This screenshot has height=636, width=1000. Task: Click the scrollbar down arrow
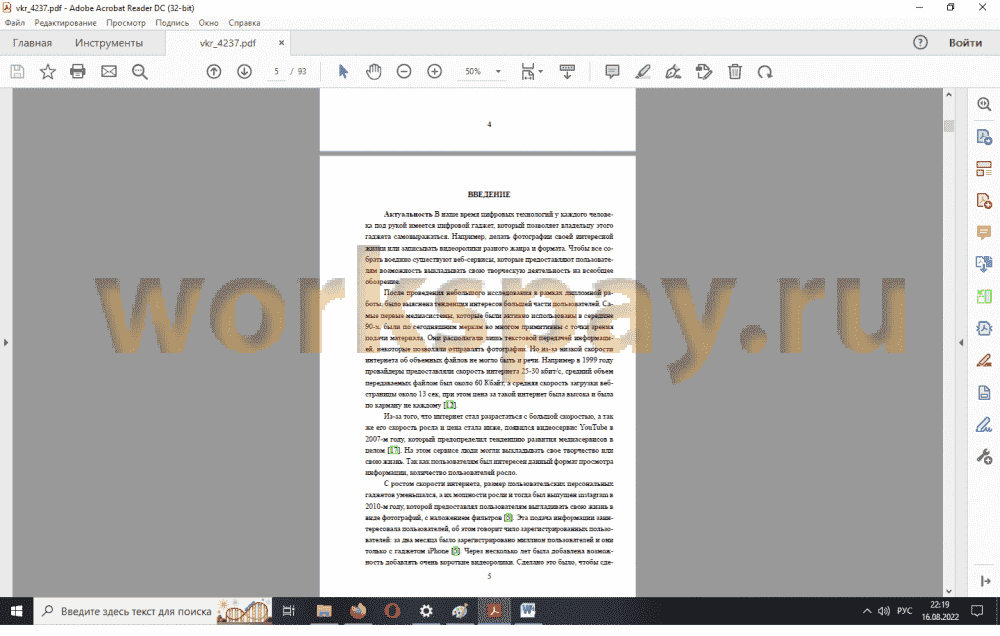coord(948,591)
